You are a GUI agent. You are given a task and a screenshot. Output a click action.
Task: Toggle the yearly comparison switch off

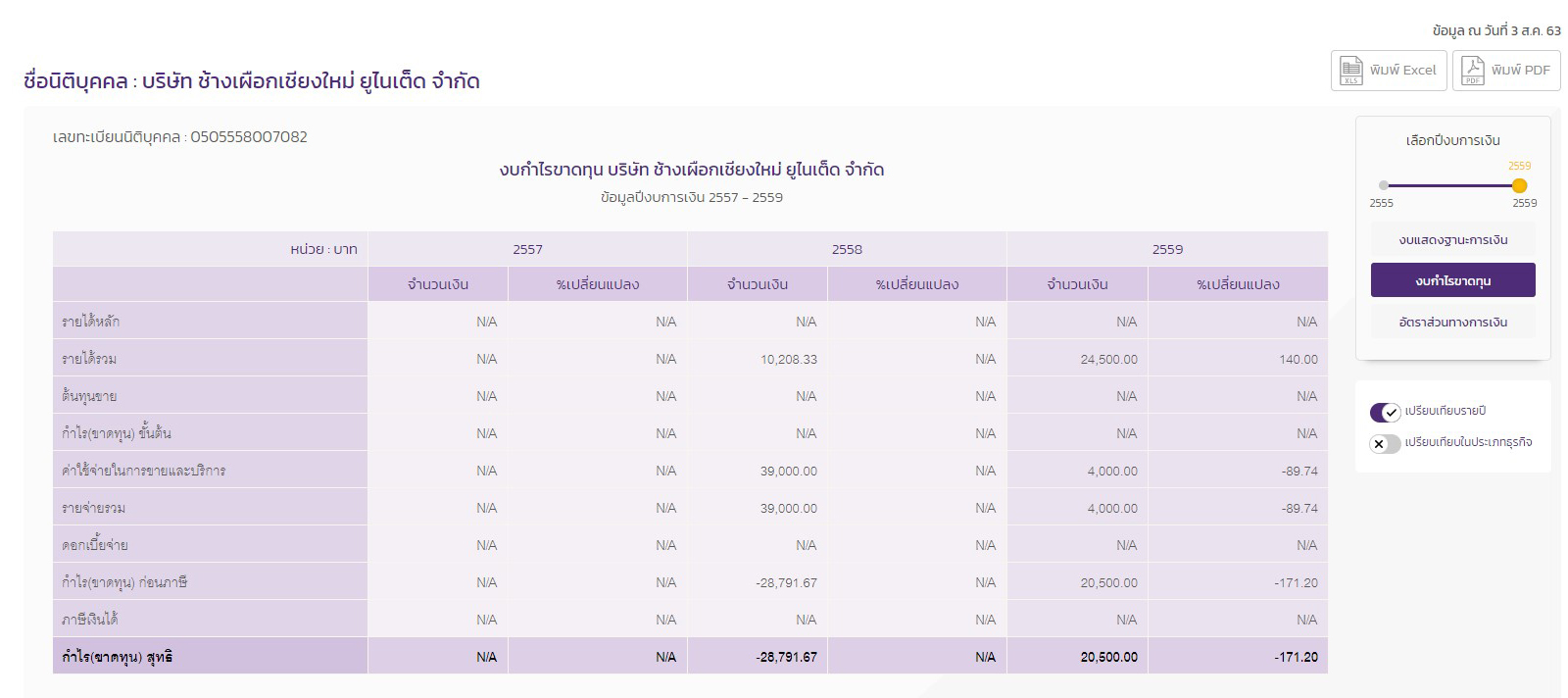(1385, 412)
